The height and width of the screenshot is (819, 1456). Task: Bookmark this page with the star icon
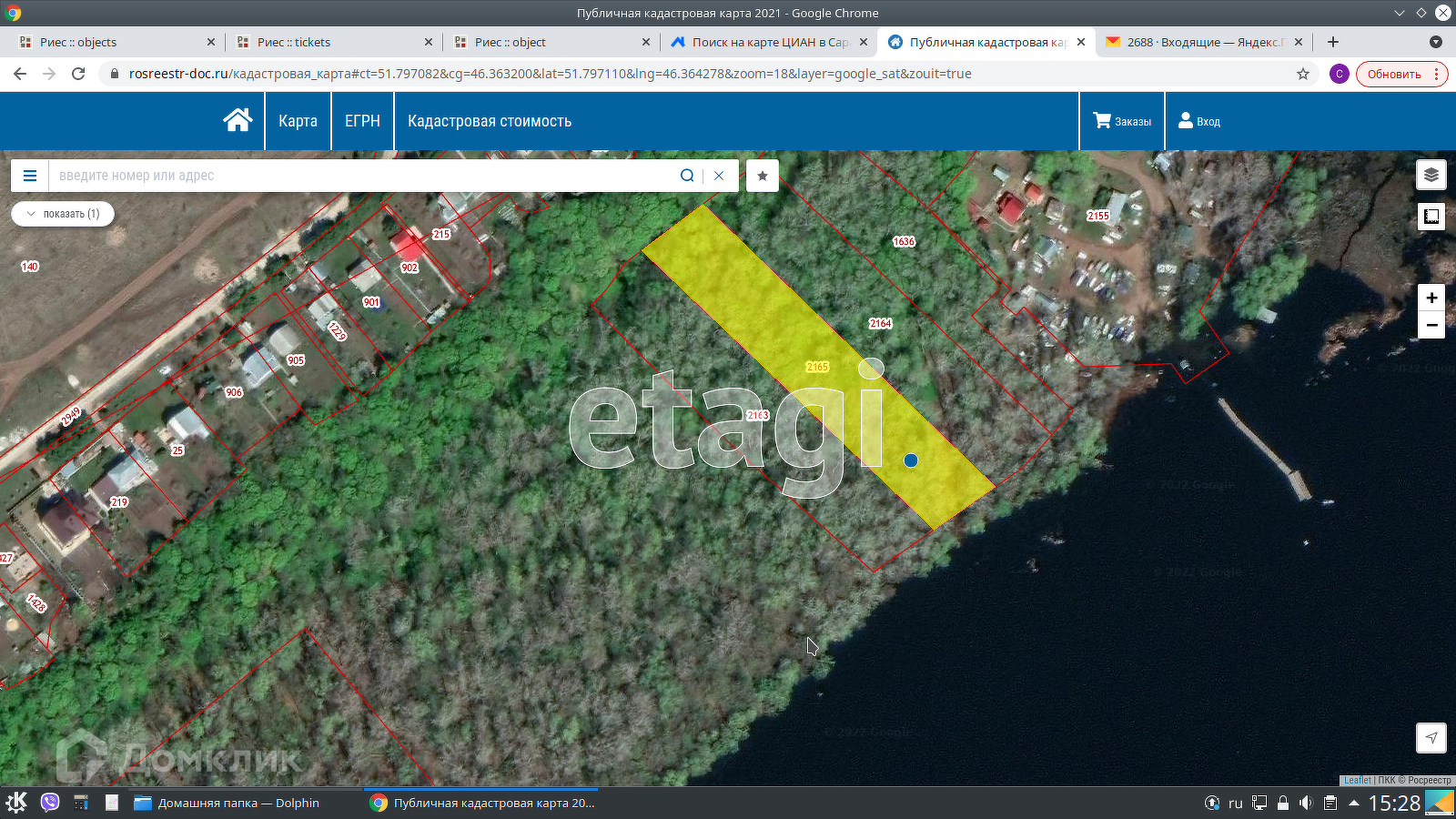[x=1303, y=74]
